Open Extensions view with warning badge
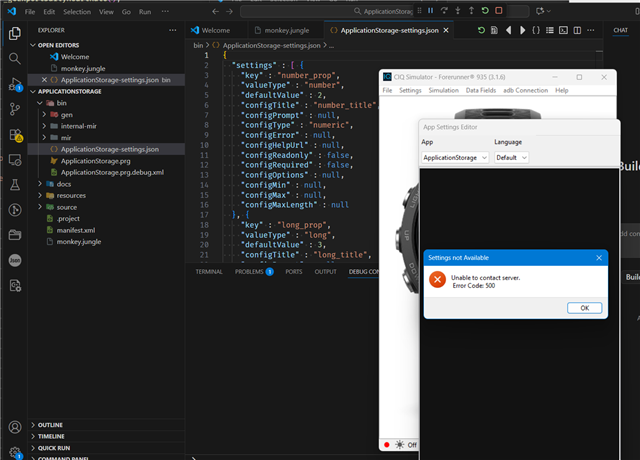 point(14,134)
